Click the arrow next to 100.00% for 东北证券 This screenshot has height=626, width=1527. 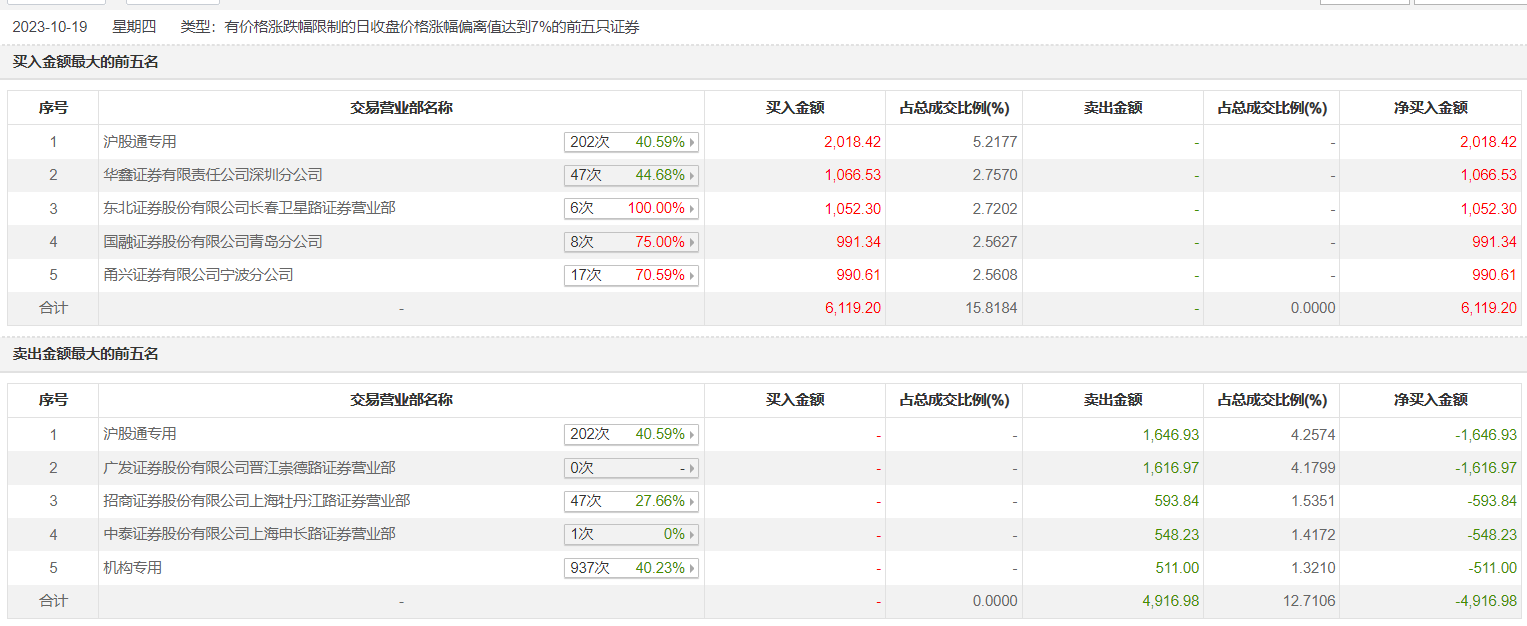coord(692,209)
